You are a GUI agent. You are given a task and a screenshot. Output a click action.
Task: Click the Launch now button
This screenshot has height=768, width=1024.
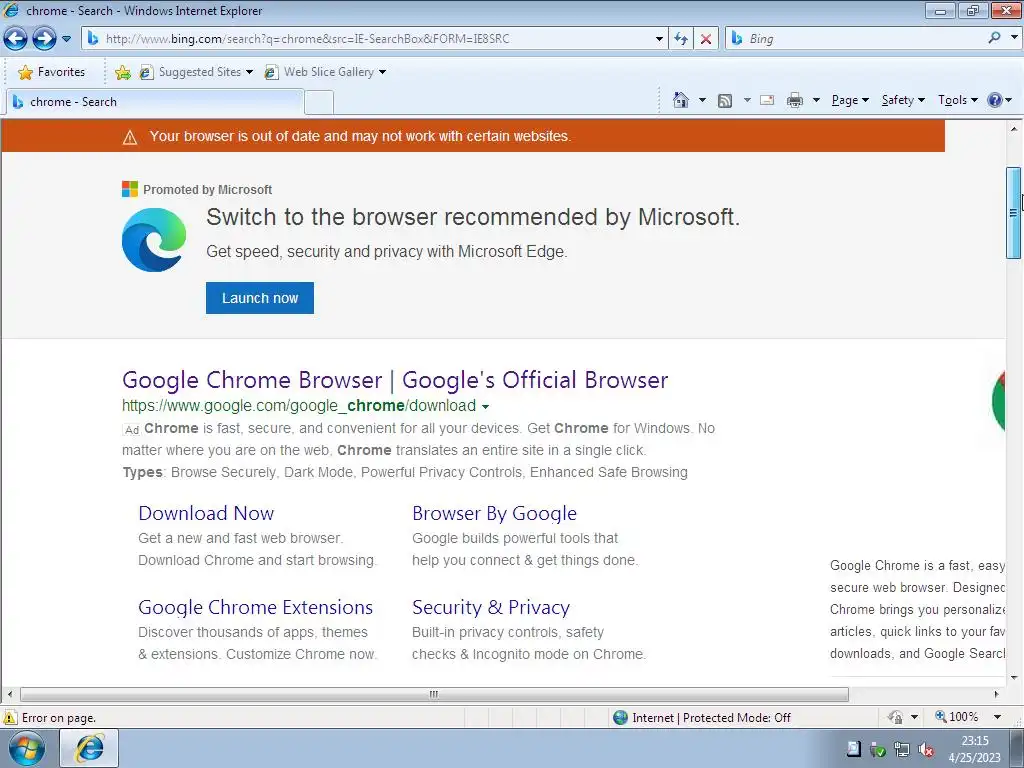[260, 298]
